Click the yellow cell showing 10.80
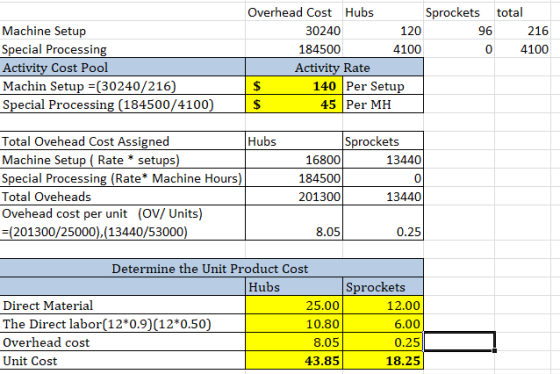Screen dimensions: 560x374 tap(294, 324)
